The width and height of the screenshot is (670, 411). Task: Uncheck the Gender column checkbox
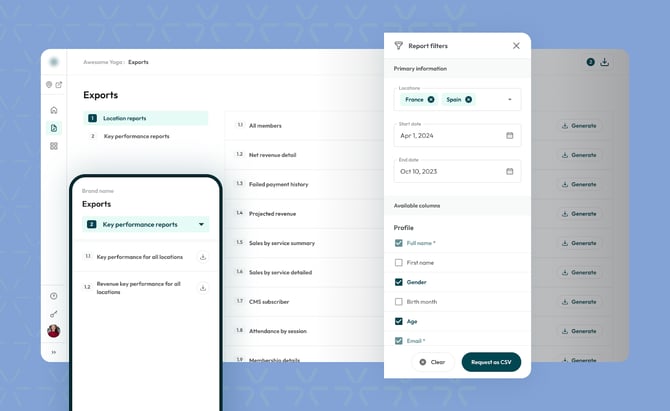tap(399, 282)
